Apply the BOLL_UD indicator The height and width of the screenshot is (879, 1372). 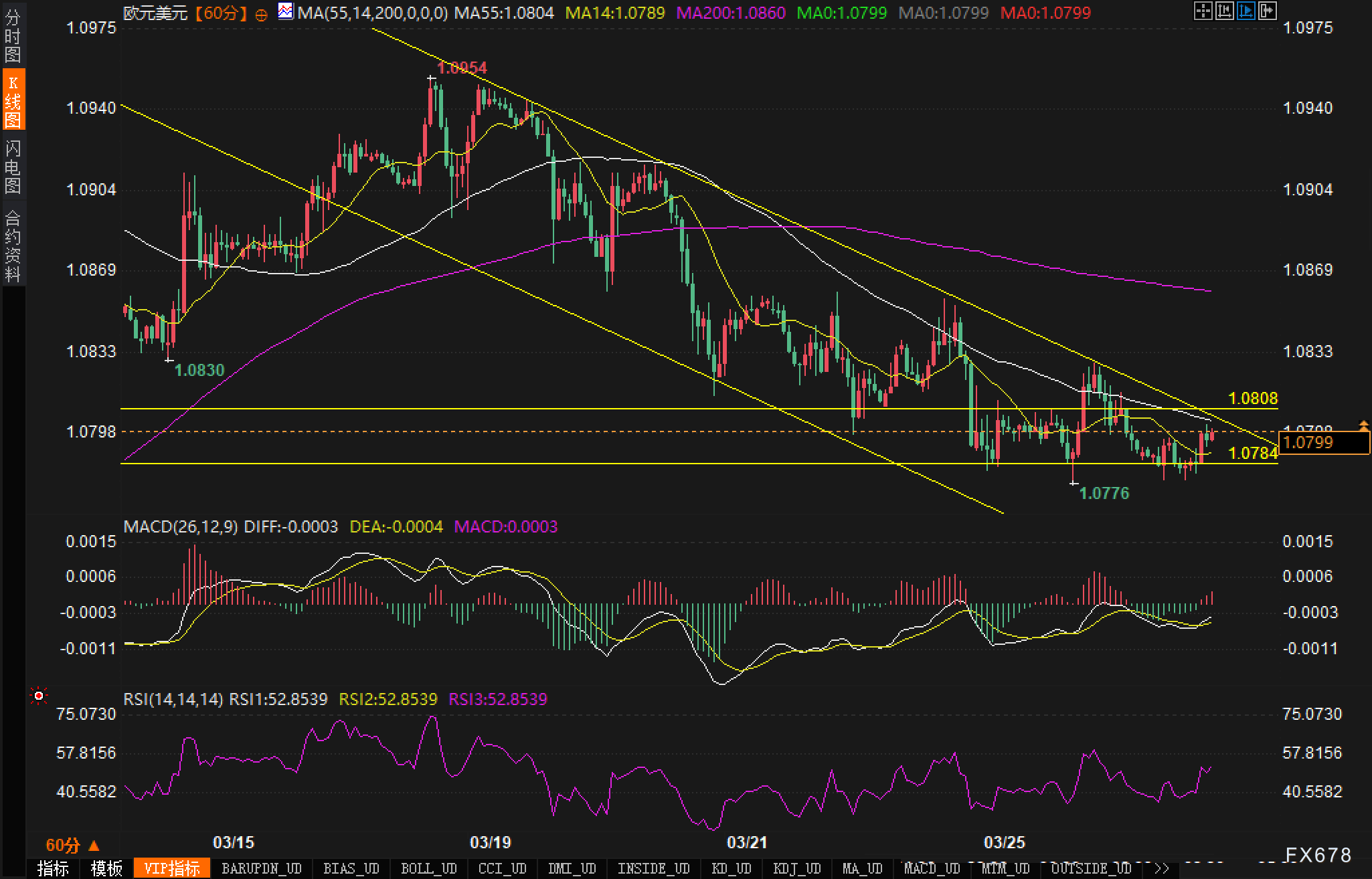click(x=428, y=868)
